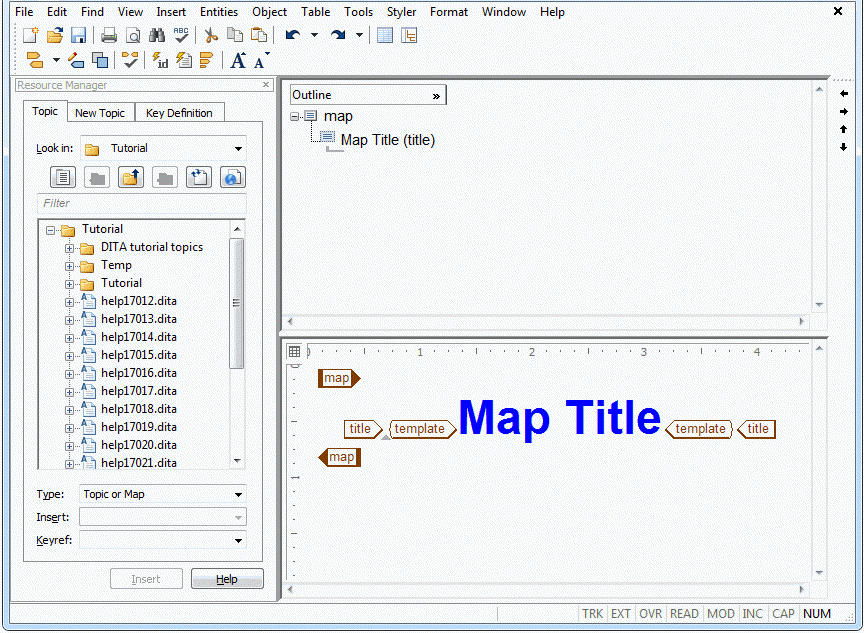864x633 pixels.
Task: Click the file tree vertical scrollbar thumb
Action: 236,303
